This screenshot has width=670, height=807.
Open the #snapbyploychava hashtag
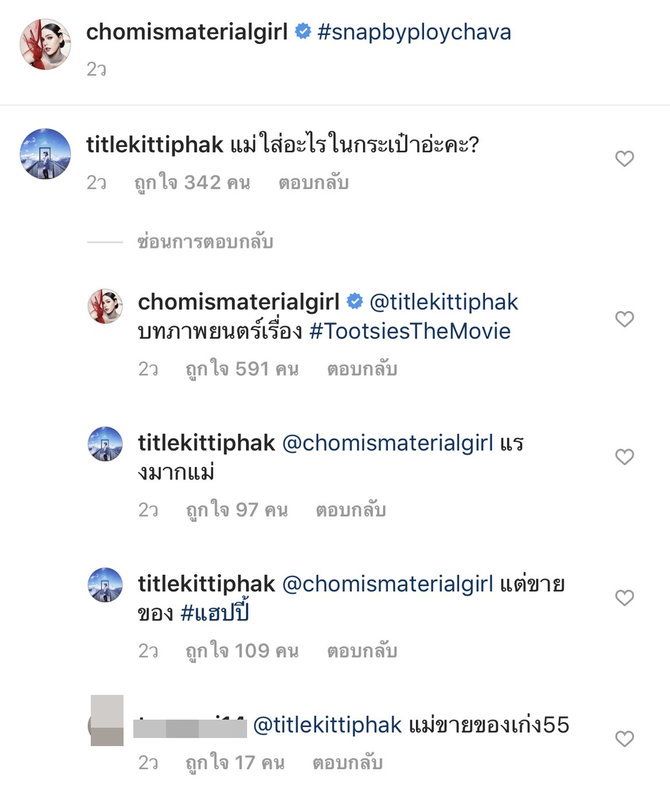pos(414,32)
